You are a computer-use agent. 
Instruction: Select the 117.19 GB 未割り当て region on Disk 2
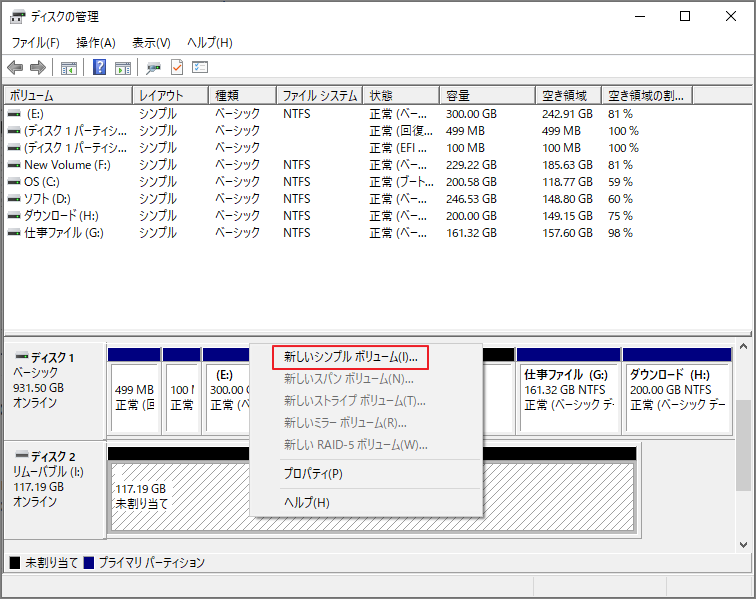click(x=372, y=490)
